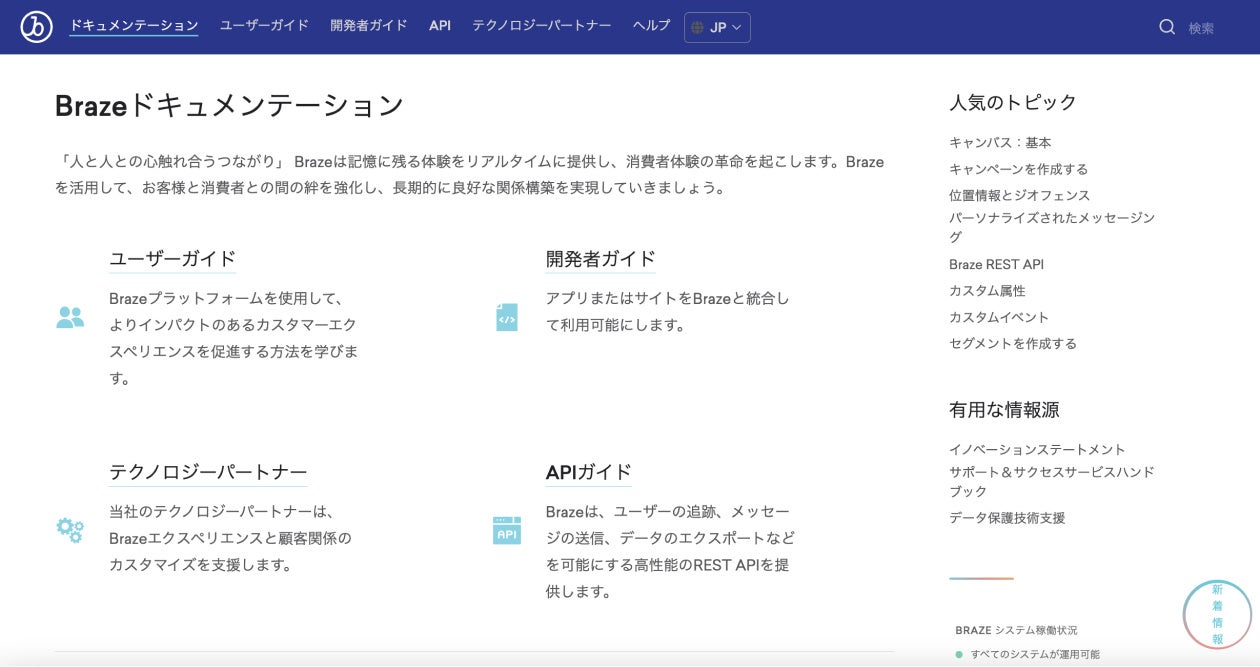Open カスタムイベント topic link
1260x667 pixels.
[999, 317]
